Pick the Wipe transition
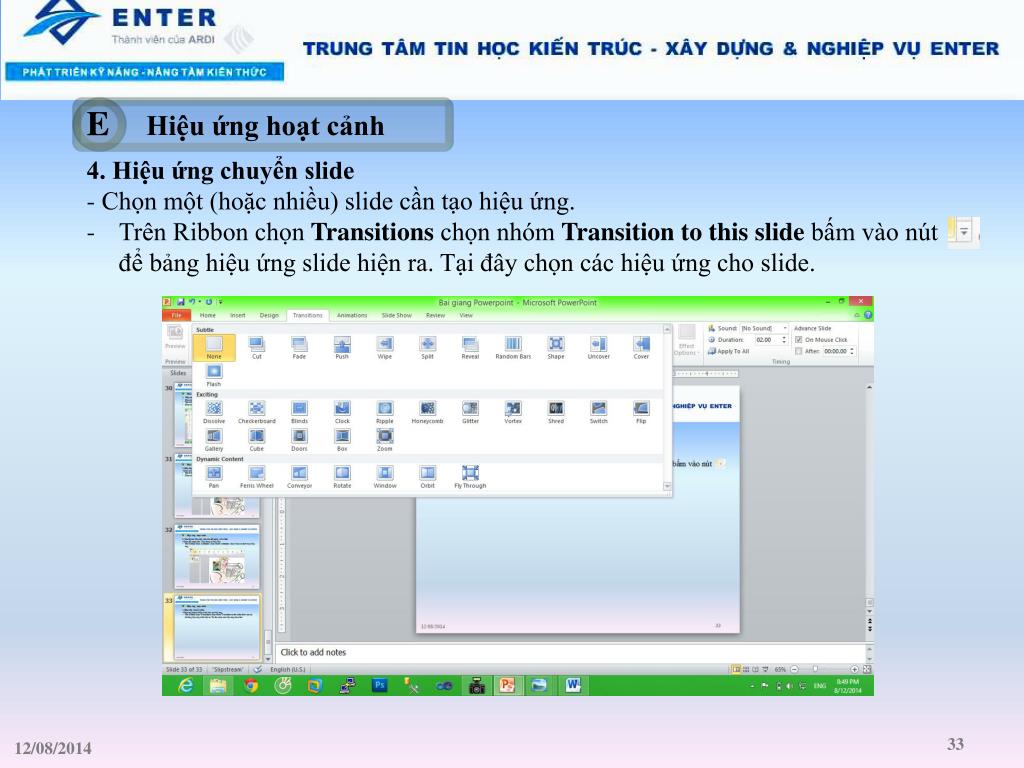Screen dimensions: 1024x768 tap(385, 347)
